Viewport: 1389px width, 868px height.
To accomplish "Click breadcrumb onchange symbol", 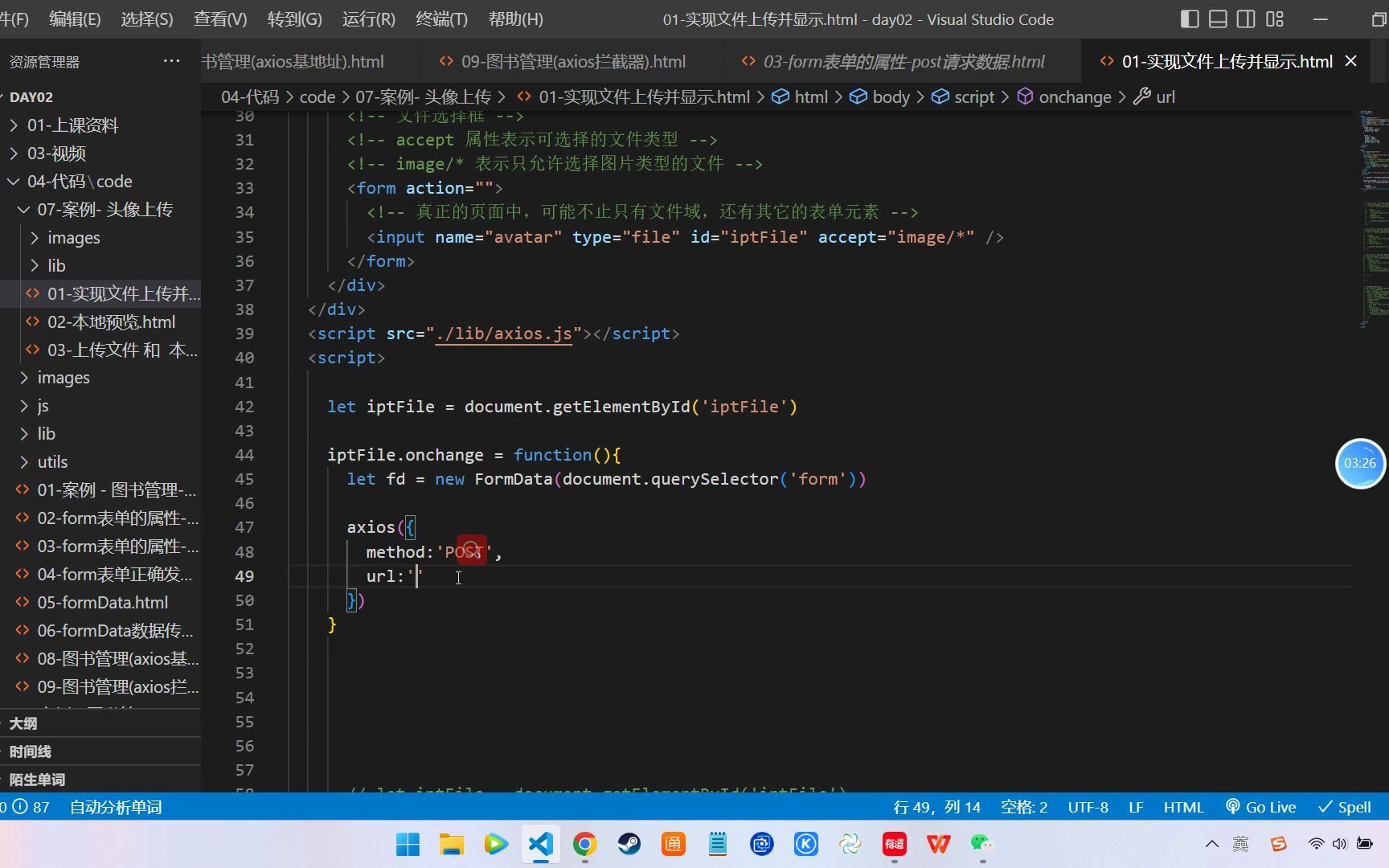I will [x=1064, y=97].
